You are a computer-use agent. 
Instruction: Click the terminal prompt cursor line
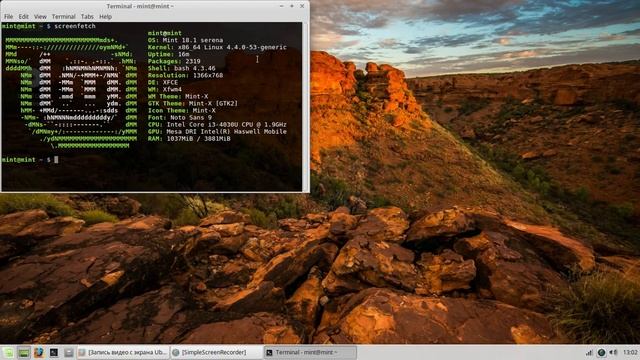[30, 160]
